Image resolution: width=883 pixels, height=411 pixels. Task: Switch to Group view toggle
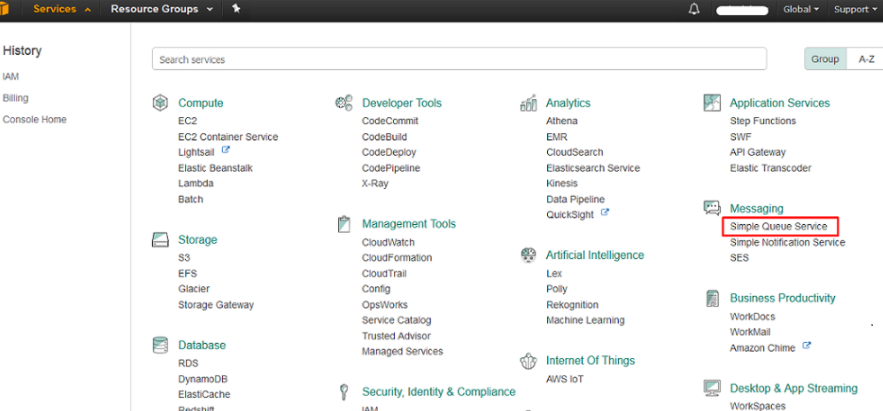(825, 59)
